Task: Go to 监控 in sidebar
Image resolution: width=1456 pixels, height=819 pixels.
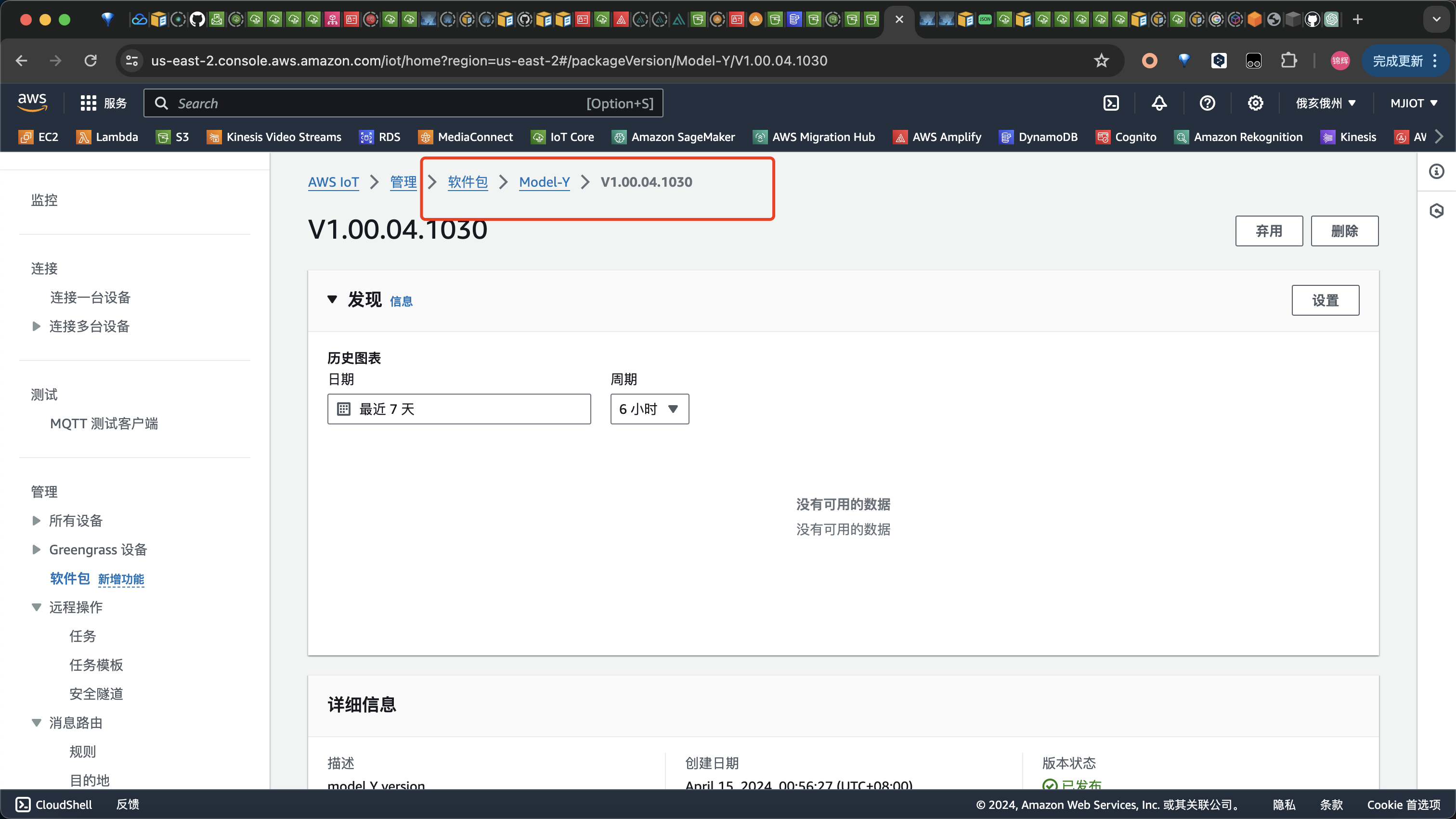Action: [x=44, y=200]
